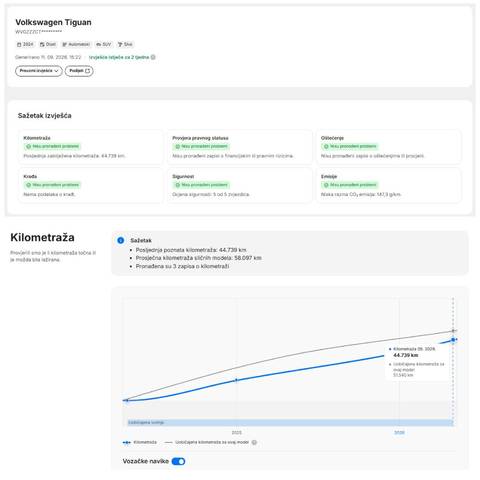Open the Oštećenje summary card
The image size is (480, 480).
[389, 147]
